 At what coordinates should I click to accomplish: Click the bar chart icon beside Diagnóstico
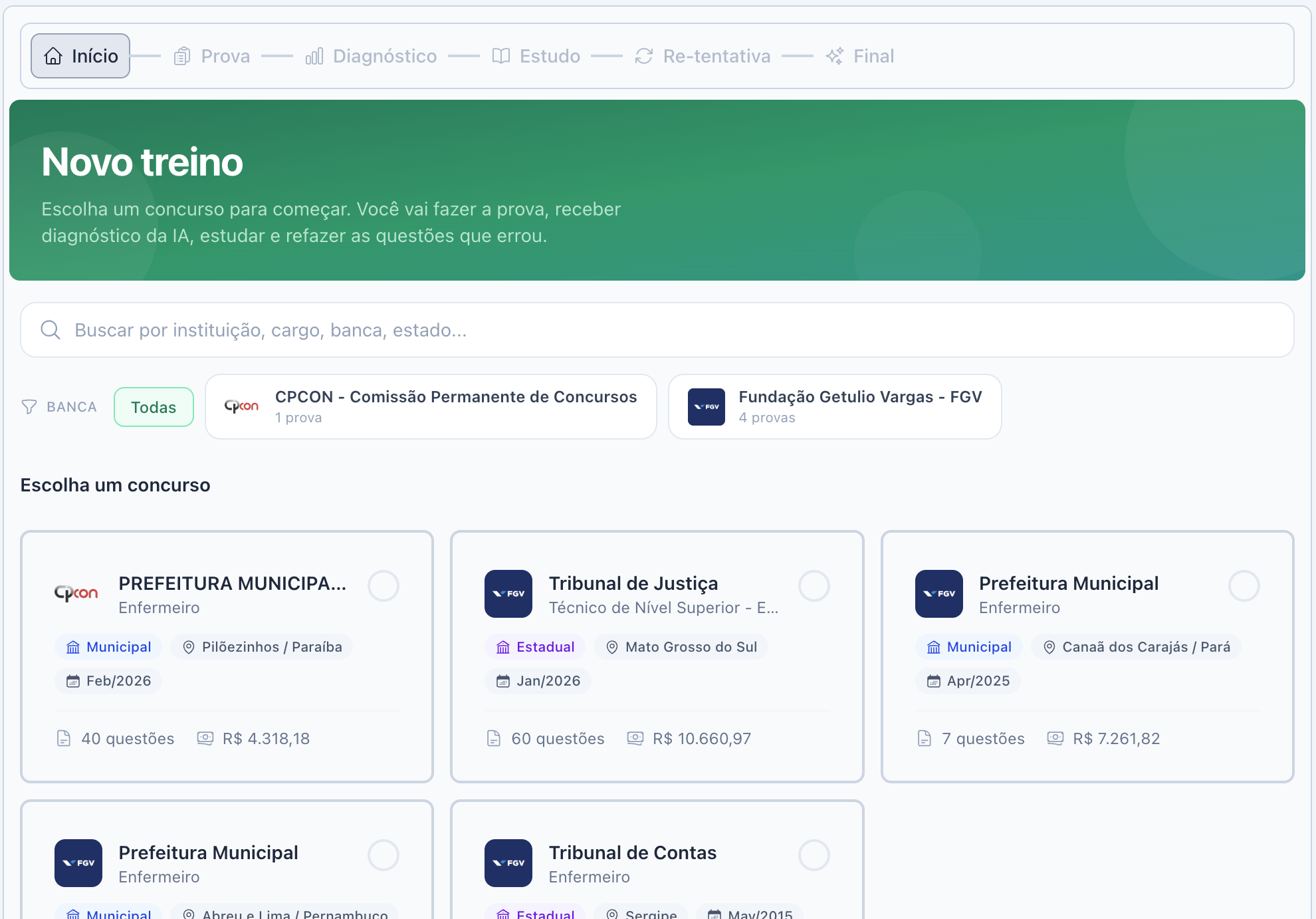coord(314,57)
